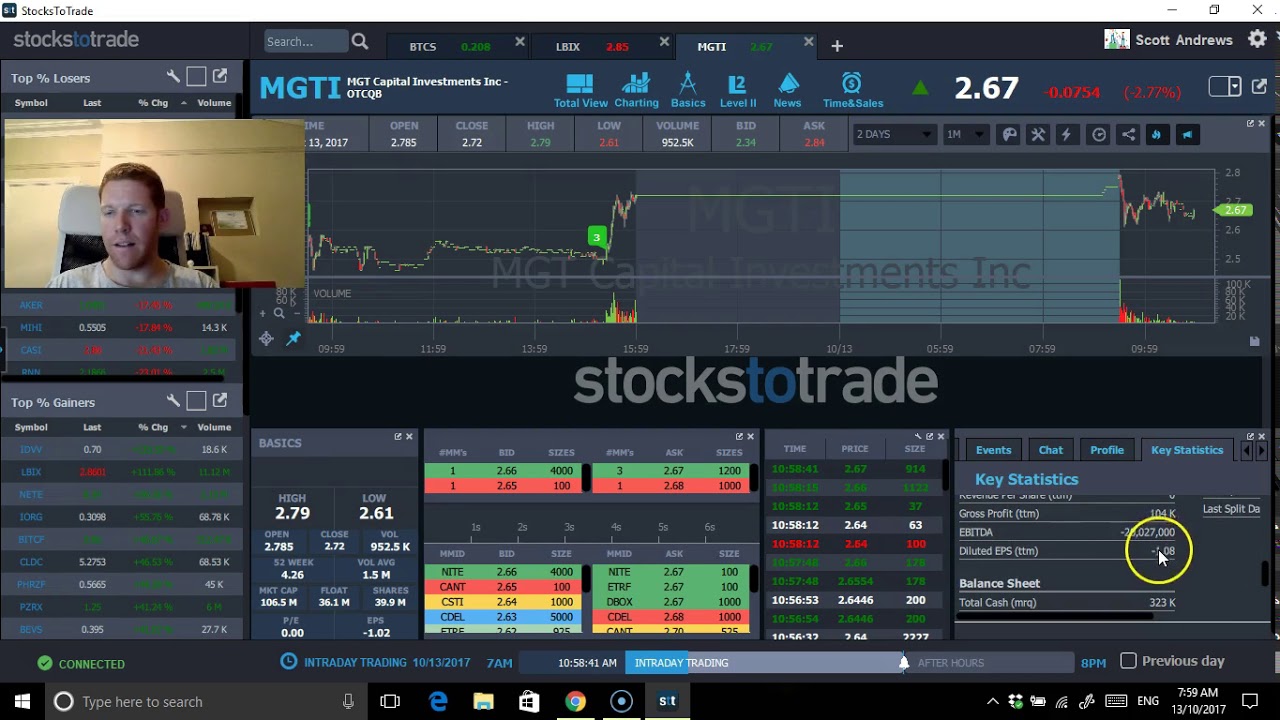Share the MGTI chart
Screen dimensions: 1280x720
pyautogui.click(x=1128, y=135)
